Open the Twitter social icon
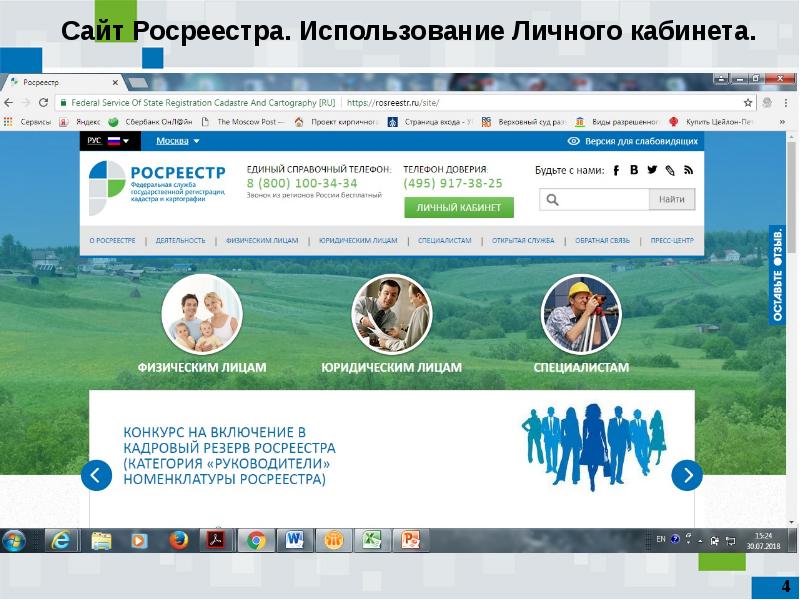800x600 pixels. (652, 169)
